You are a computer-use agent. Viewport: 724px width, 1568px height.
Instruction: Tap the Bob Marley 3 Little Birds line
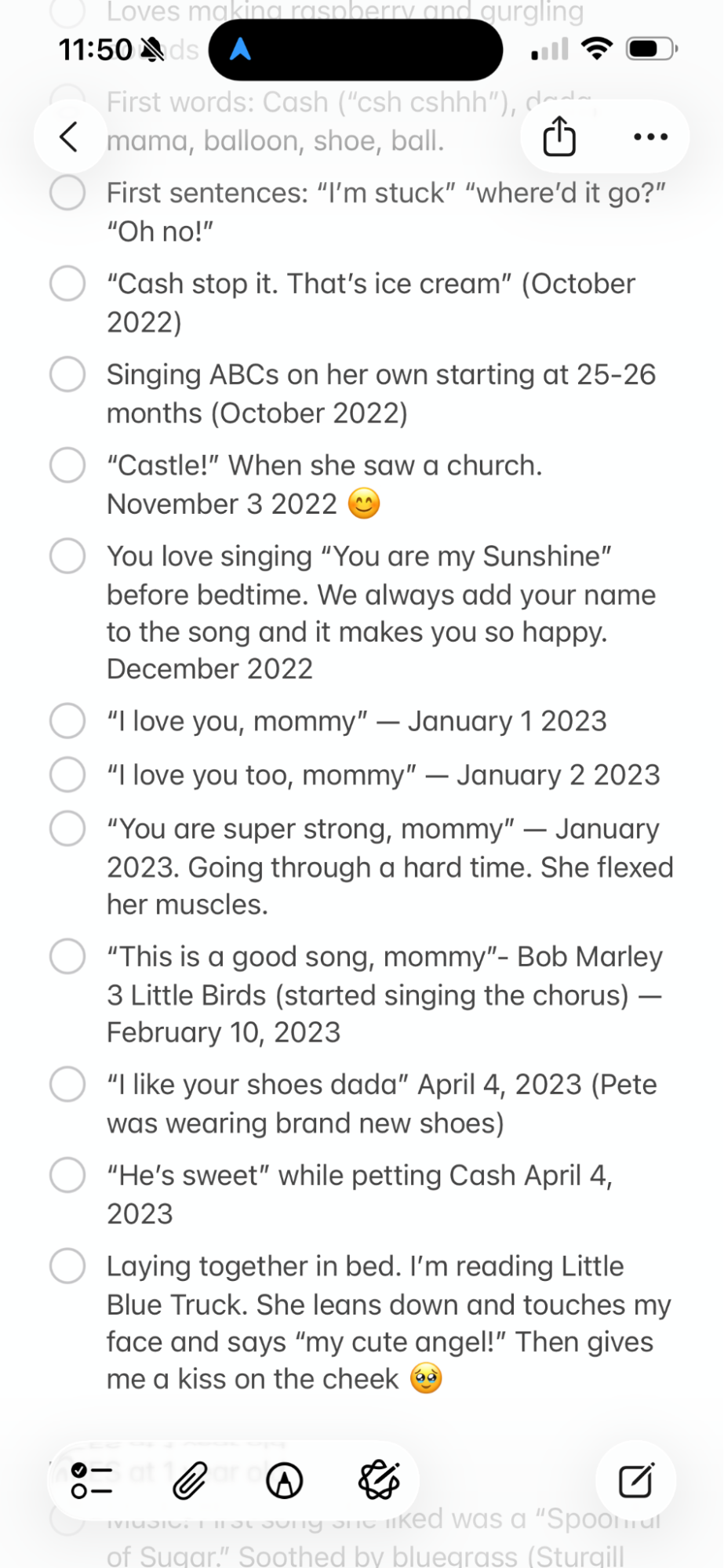(x=384, y=995)
